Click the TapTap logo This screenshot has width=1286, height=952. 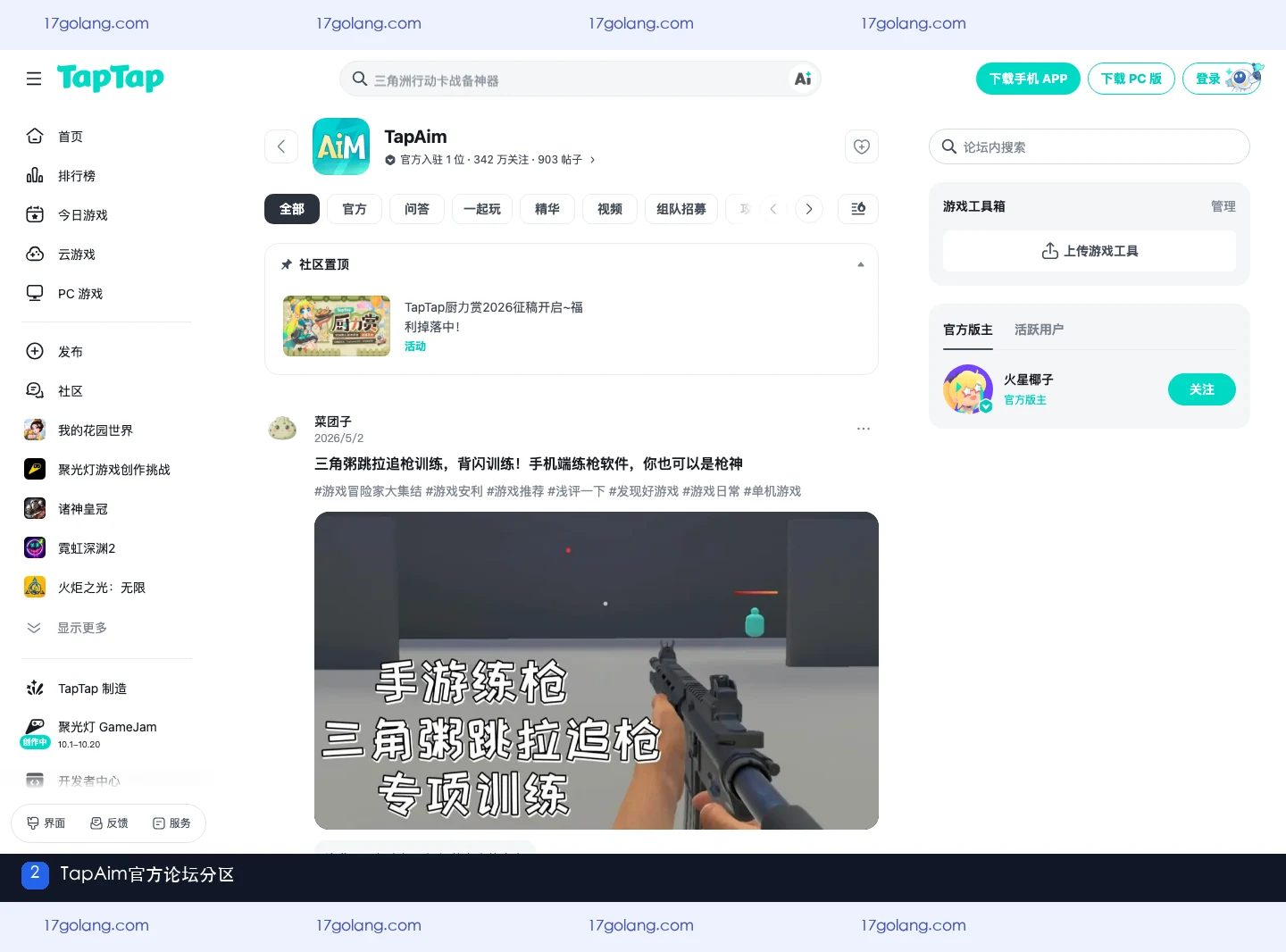click(111, 79)
